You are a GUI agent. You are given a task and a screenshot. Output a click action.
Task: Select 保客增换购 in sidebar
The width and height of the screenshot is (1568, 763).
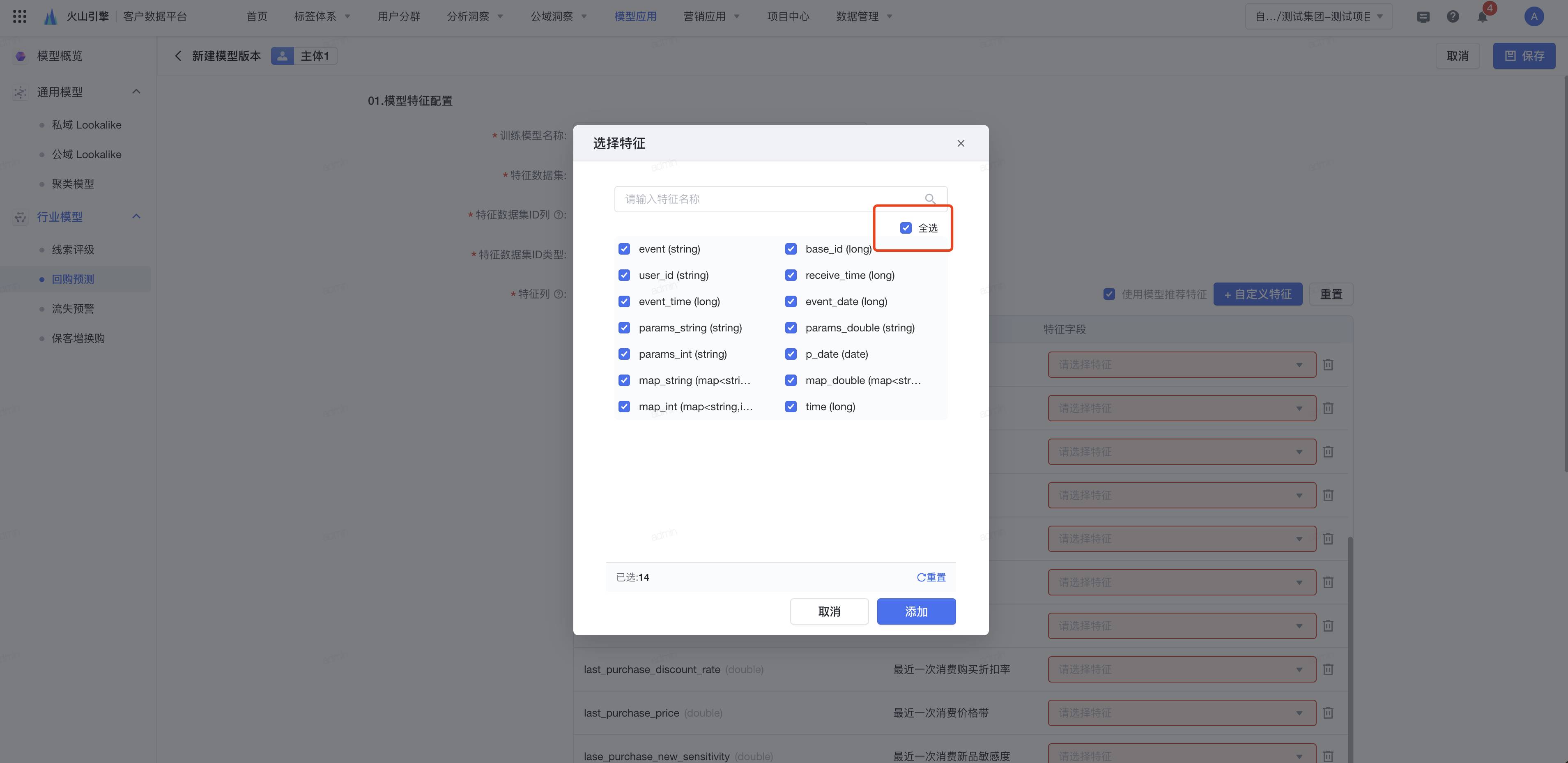[x=78, y=338]
